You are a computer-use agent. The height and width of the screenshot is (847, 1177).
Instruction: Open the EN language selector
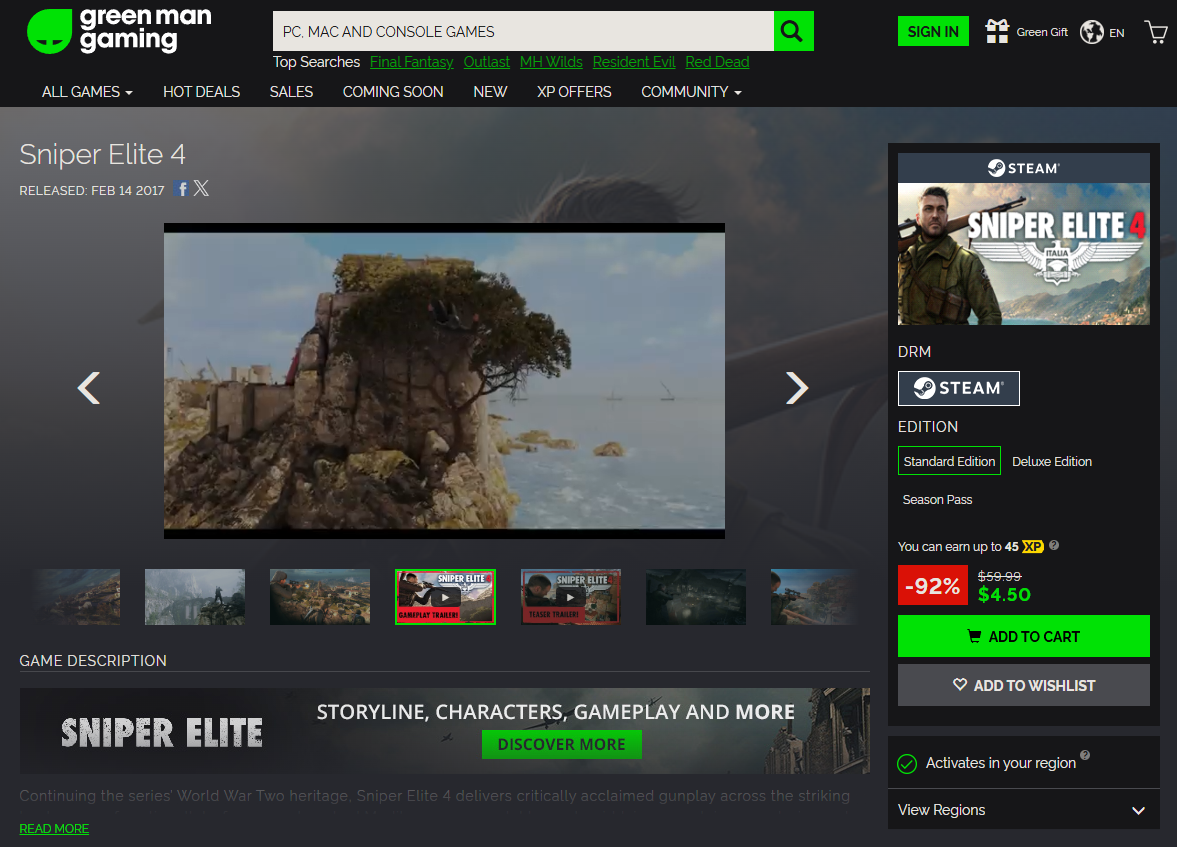(x=1116, y=32)
